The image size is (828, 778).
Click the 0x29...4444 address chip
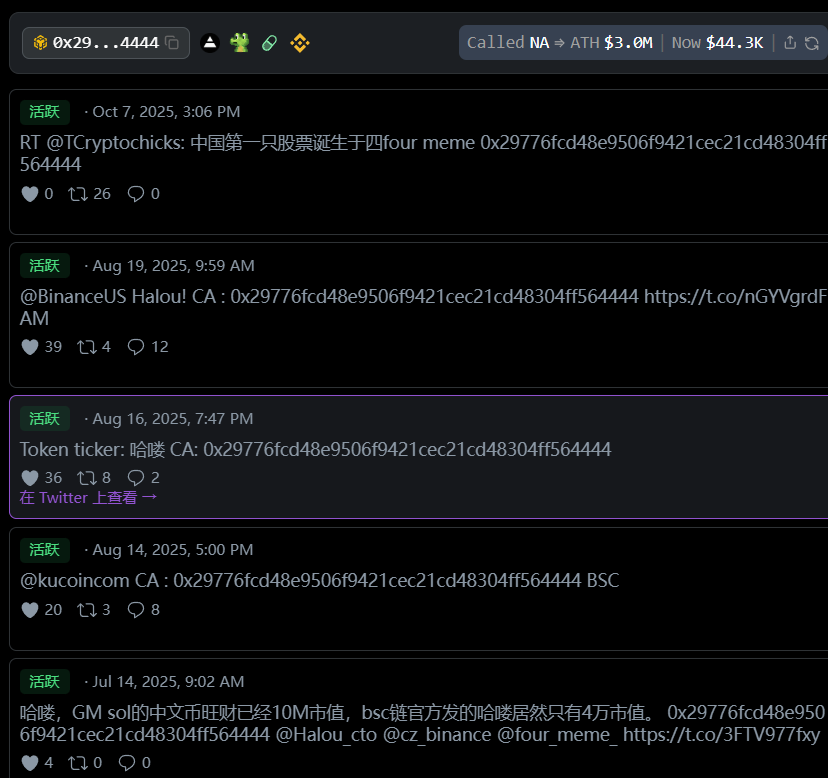(106, 43)
